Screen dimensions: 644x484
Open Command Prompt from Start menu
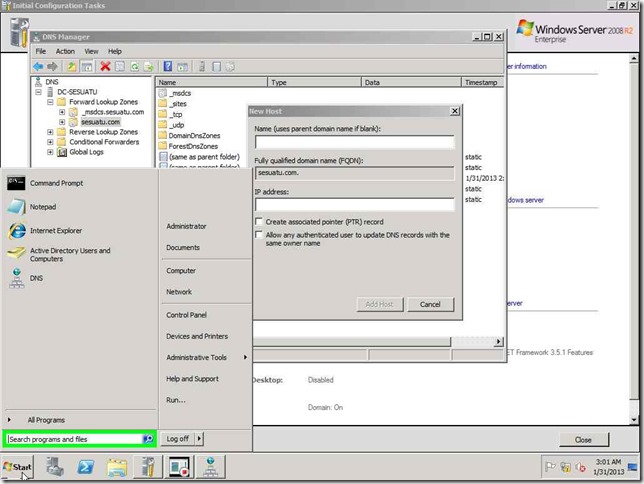pos(56,183)
